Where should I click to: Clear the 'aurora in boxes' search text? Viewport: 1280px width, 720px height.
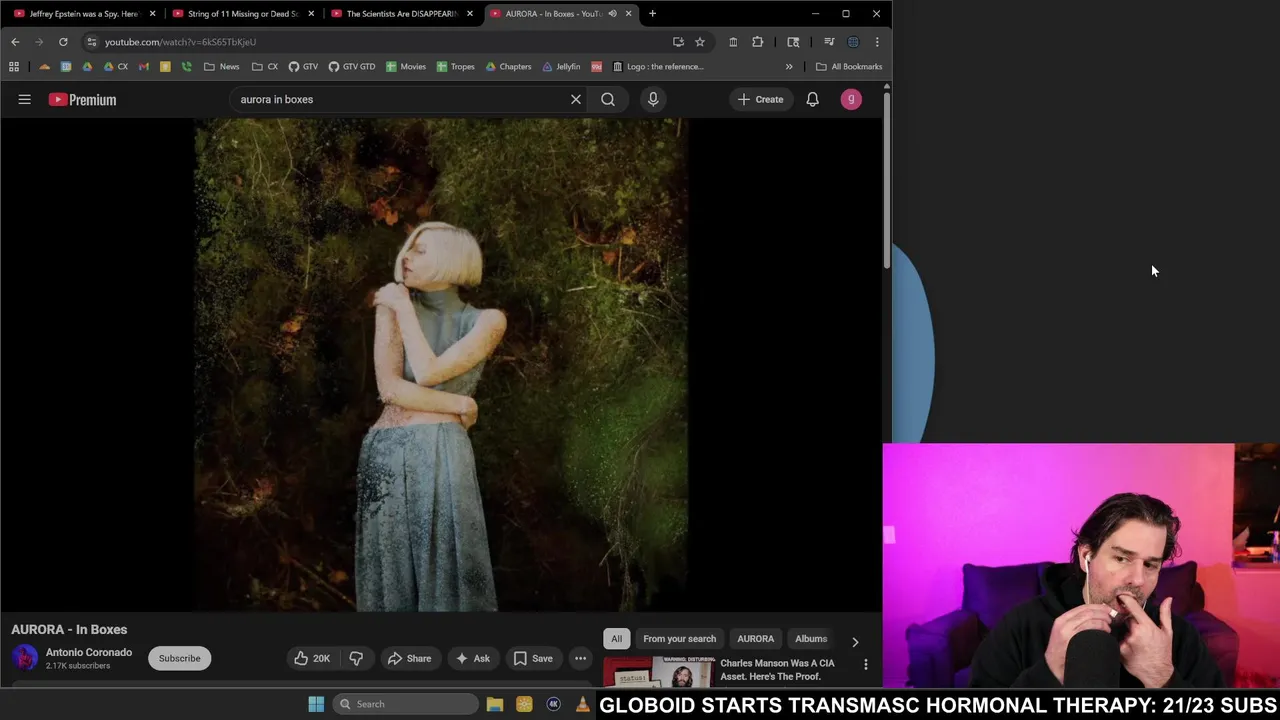(x=576, y=99)
